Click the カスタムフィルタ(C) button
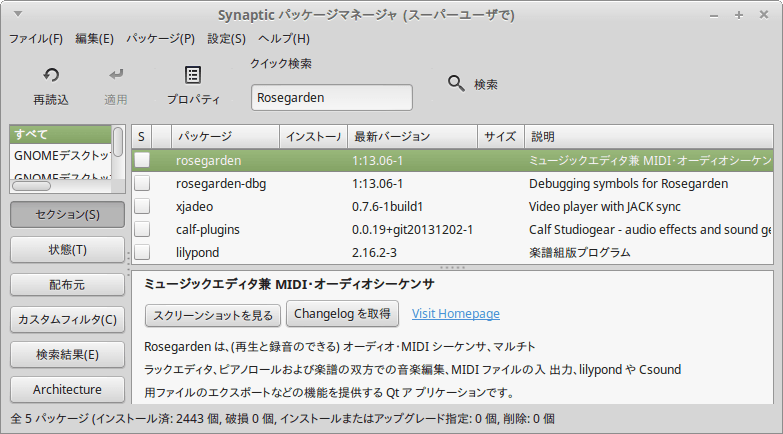 coord(67,320)
